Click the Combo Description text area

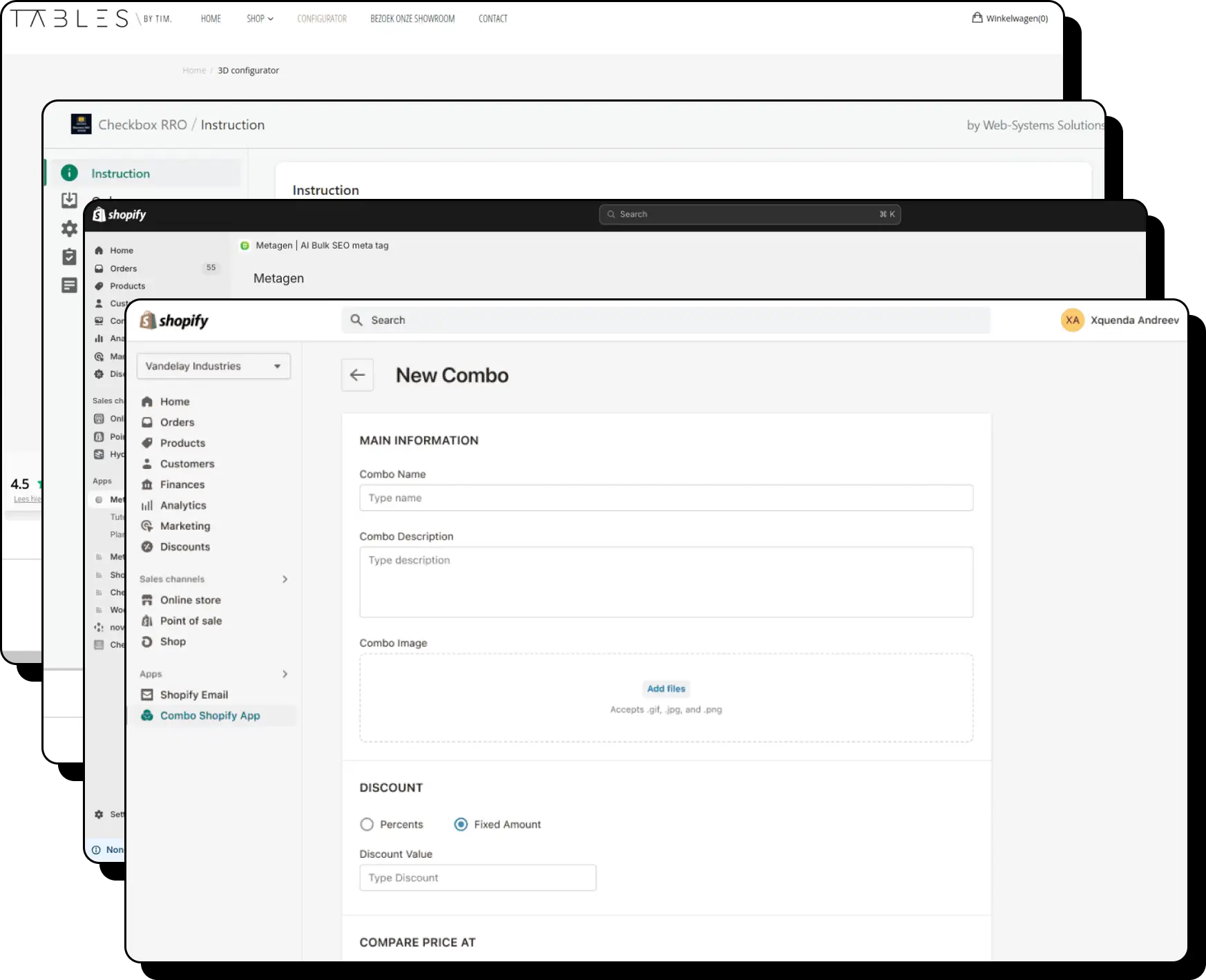(666, 582)
